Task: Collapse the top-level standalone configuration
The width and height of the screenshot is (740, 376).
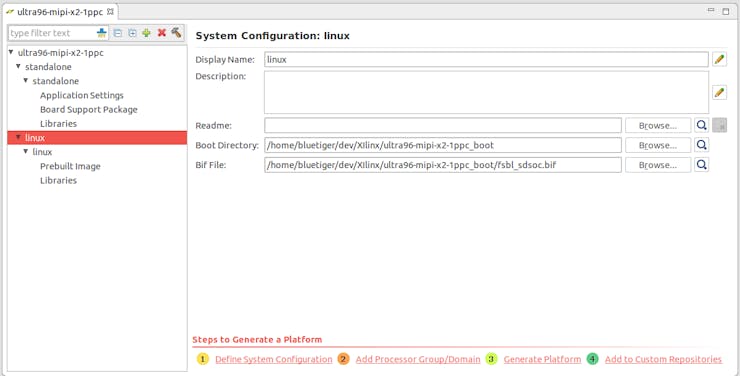Action: pos(18,67)
